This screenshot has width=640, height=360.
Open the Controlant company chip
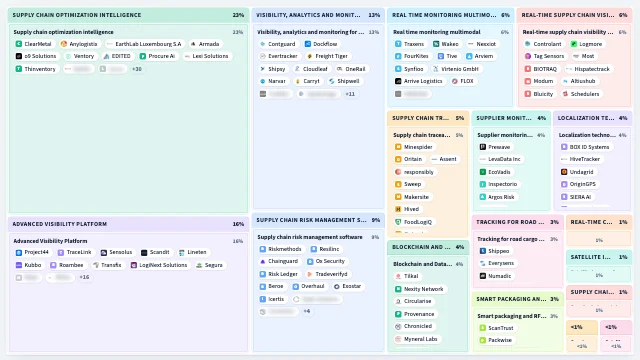pos(543,44)
